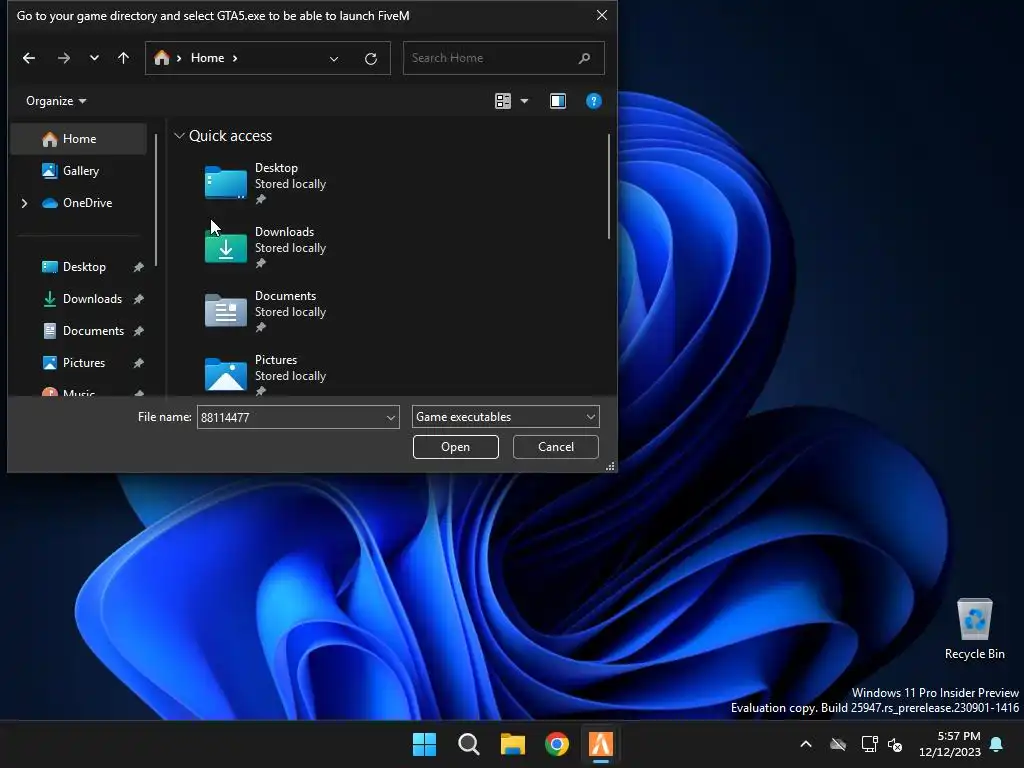Click the navigation pane scrollbar
This screenshot has height=768, width=1024.
pos(156,200)
